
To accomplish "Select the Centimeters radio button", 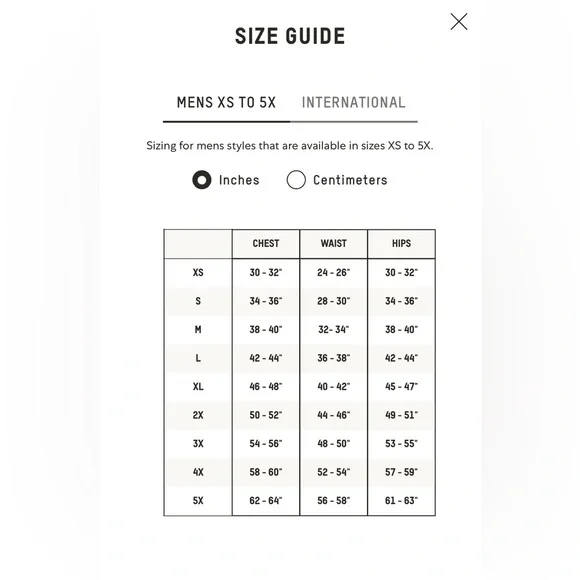I will pos(296,180).
